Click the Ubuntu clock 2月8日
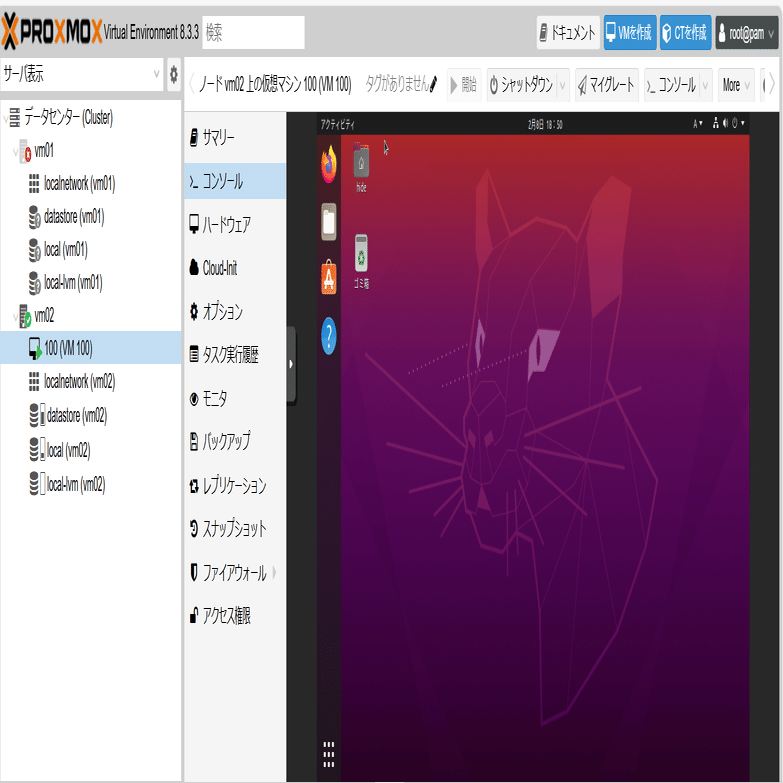Viewport: 783px width, 783px height. pos(545,124)
